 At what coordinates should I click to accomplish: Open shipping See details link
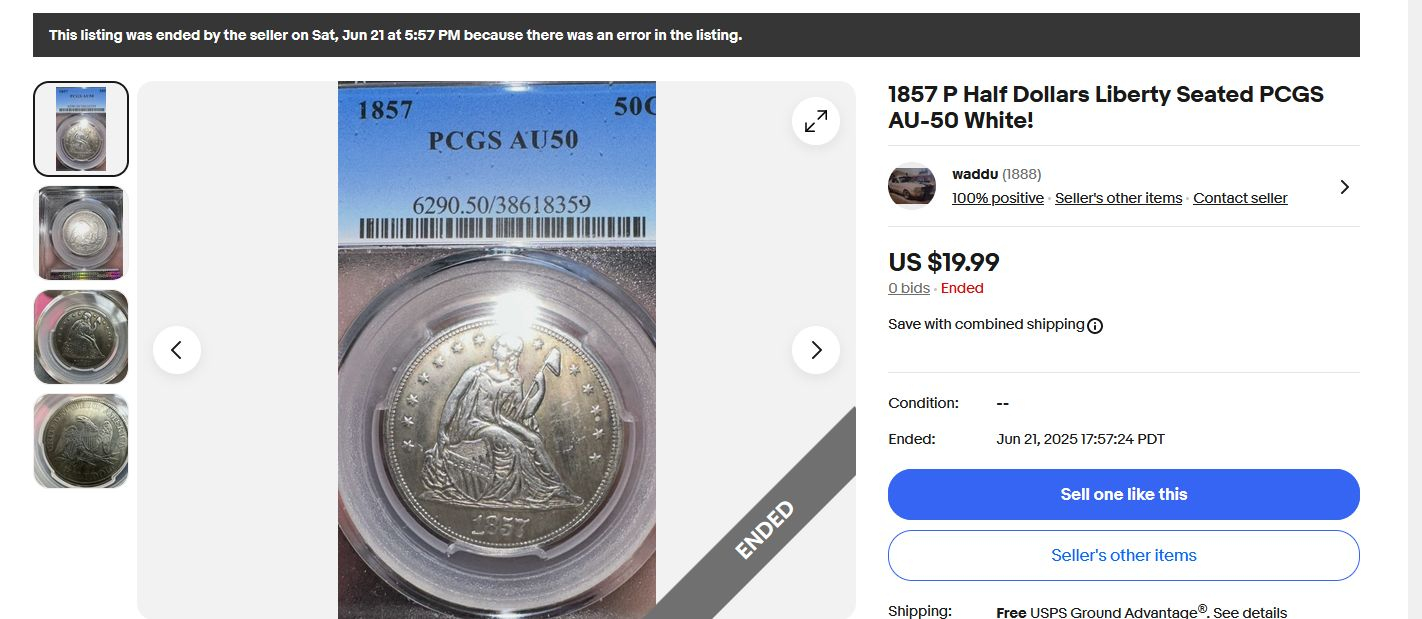coord(1250,612)
